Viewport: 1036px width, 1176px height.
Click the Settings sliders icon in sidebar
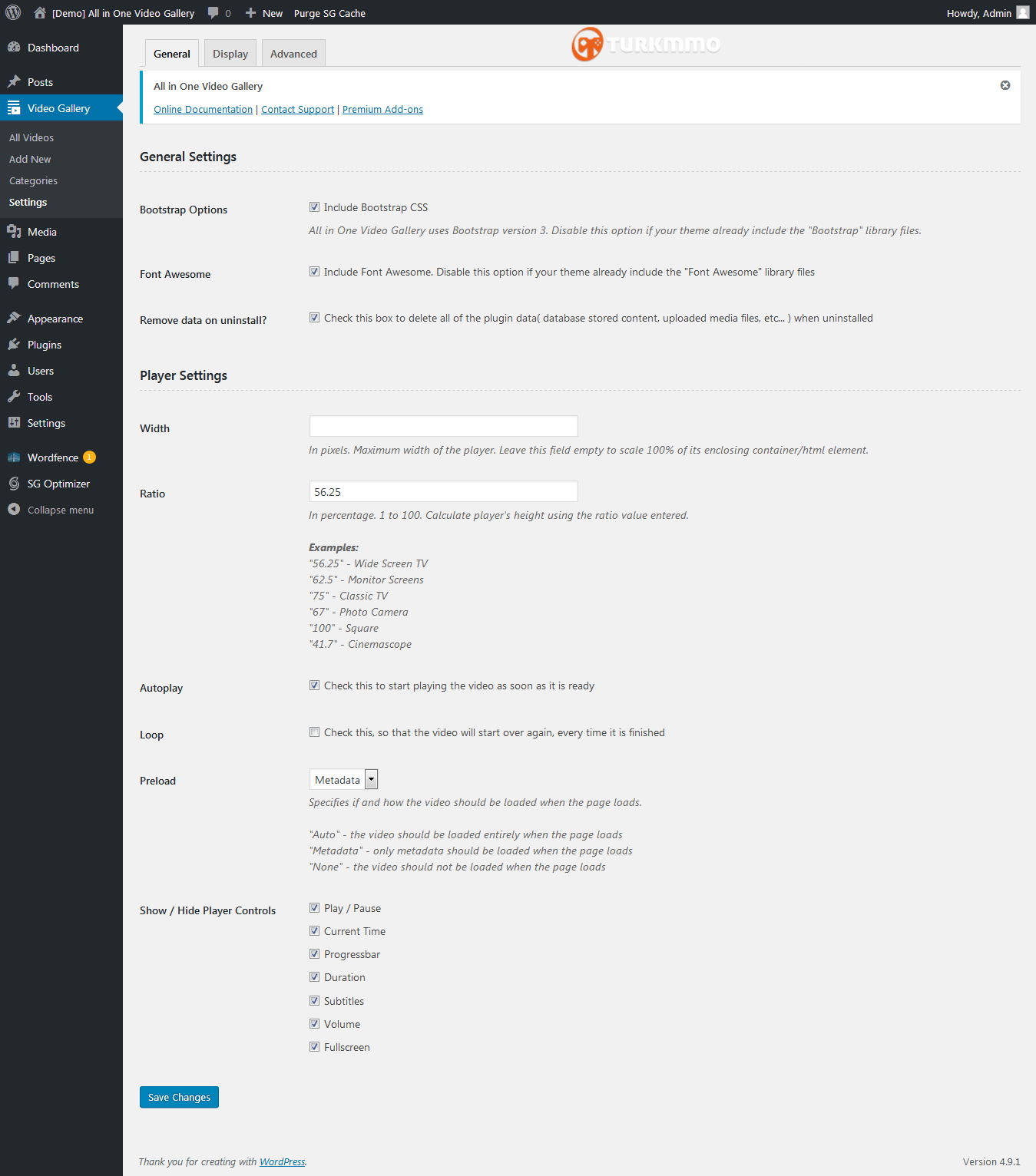(x=14, y=422)
